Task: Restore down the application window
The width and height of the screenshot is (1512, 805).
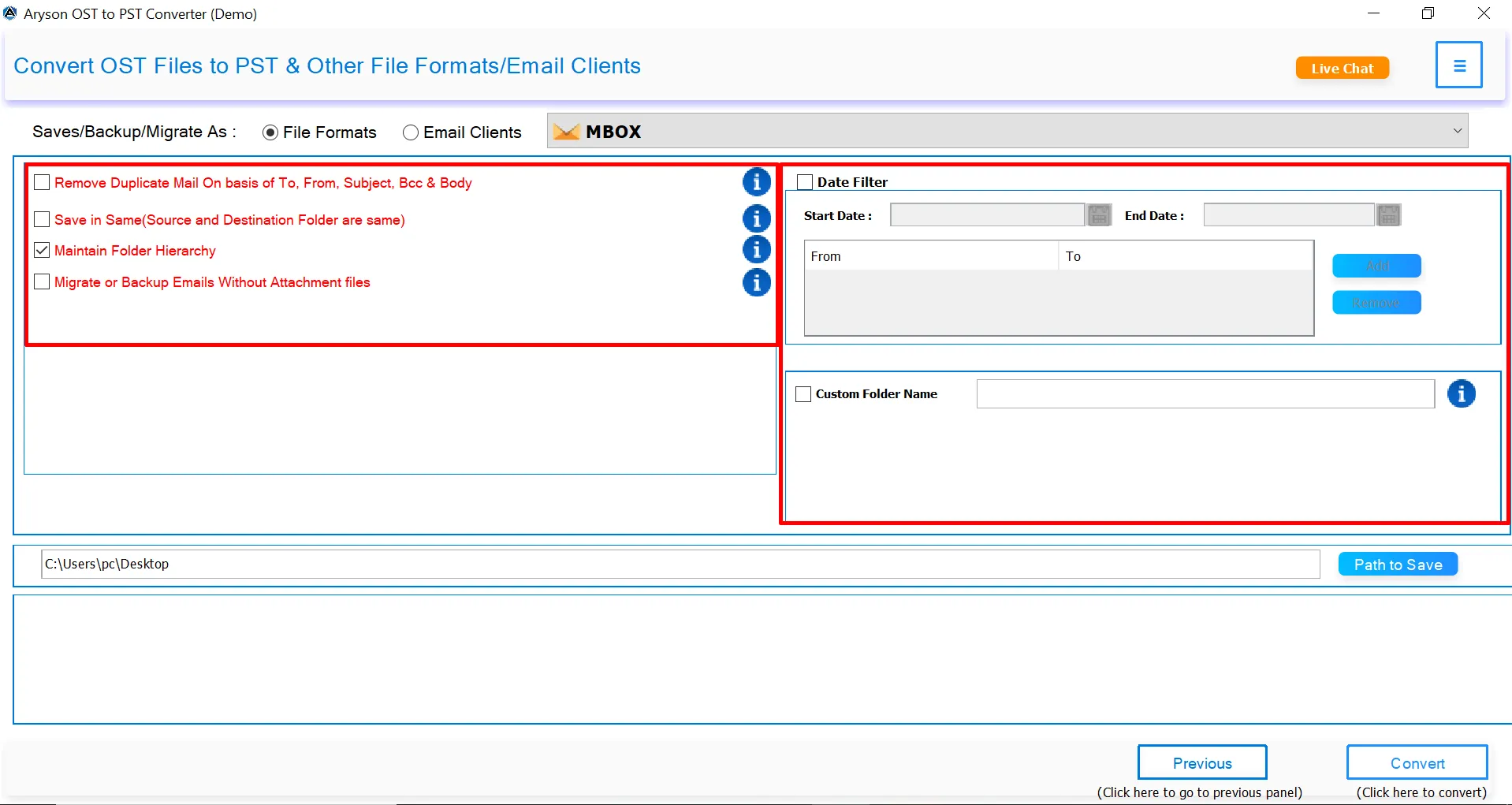Action: tap(1428, 13)
